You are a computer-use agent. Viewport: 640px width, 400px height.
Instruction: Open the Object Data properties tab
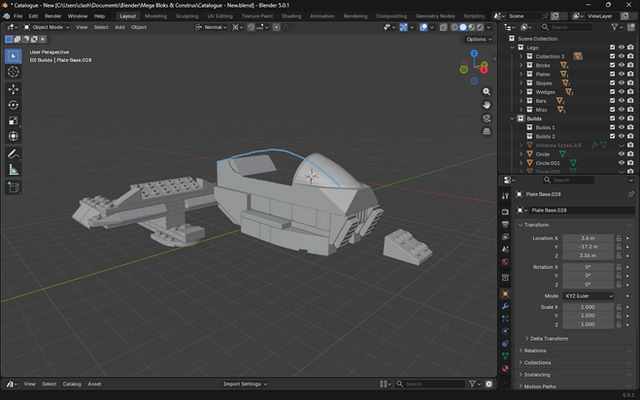[x=505, y=354]
